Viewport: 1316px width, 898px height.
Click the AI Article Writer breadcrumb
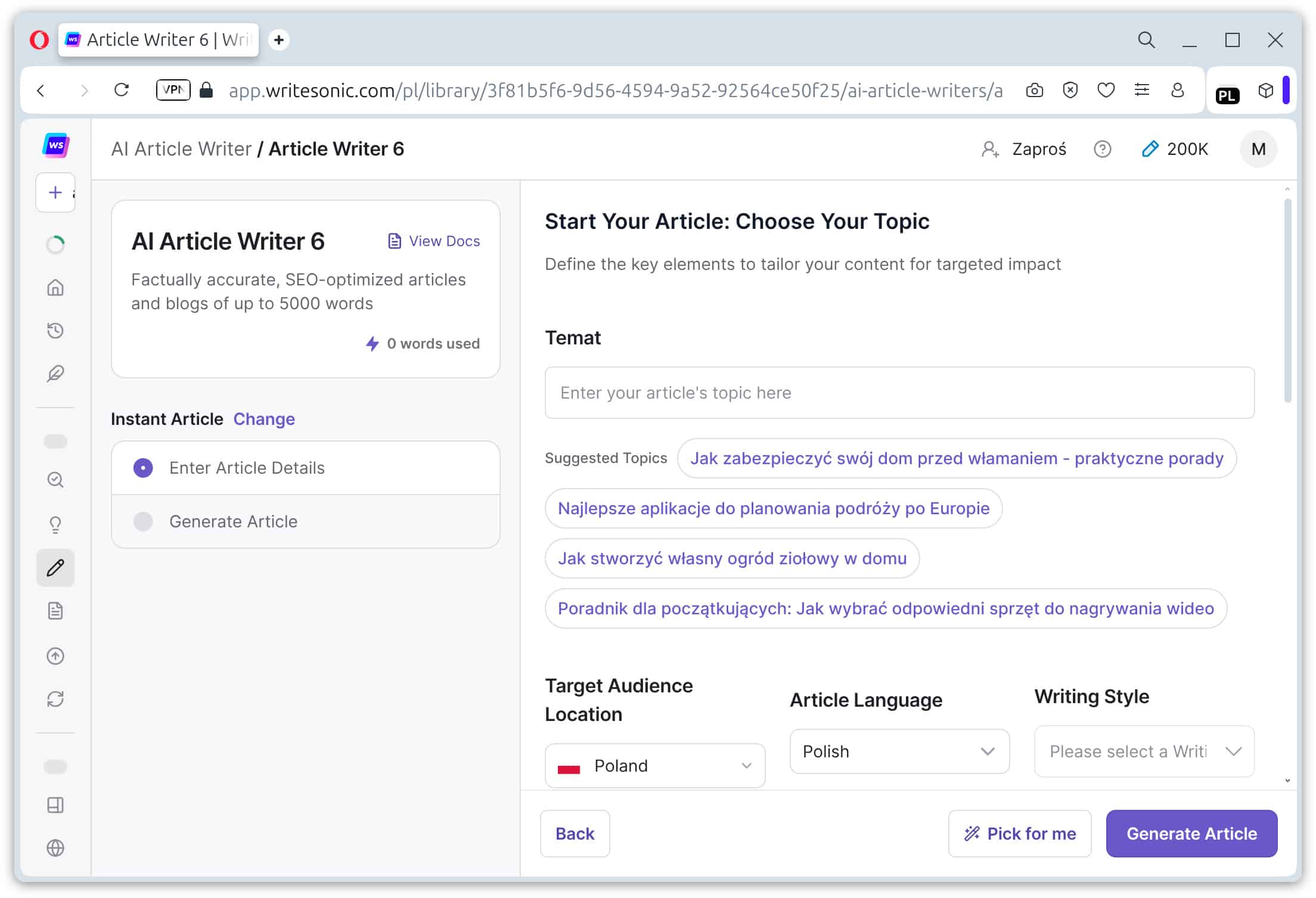[x=181, y=149]
